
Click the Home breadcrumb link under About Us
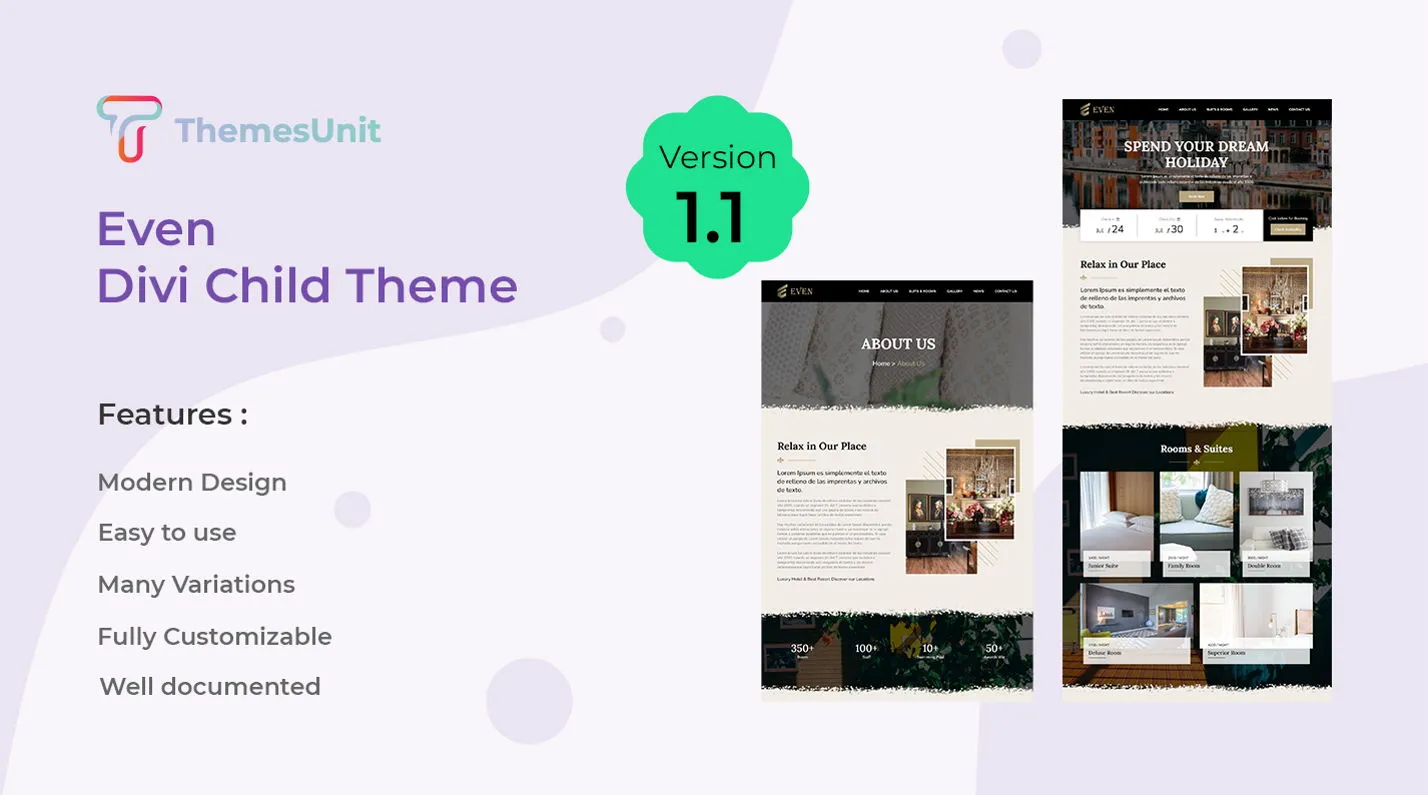[881, 364]
